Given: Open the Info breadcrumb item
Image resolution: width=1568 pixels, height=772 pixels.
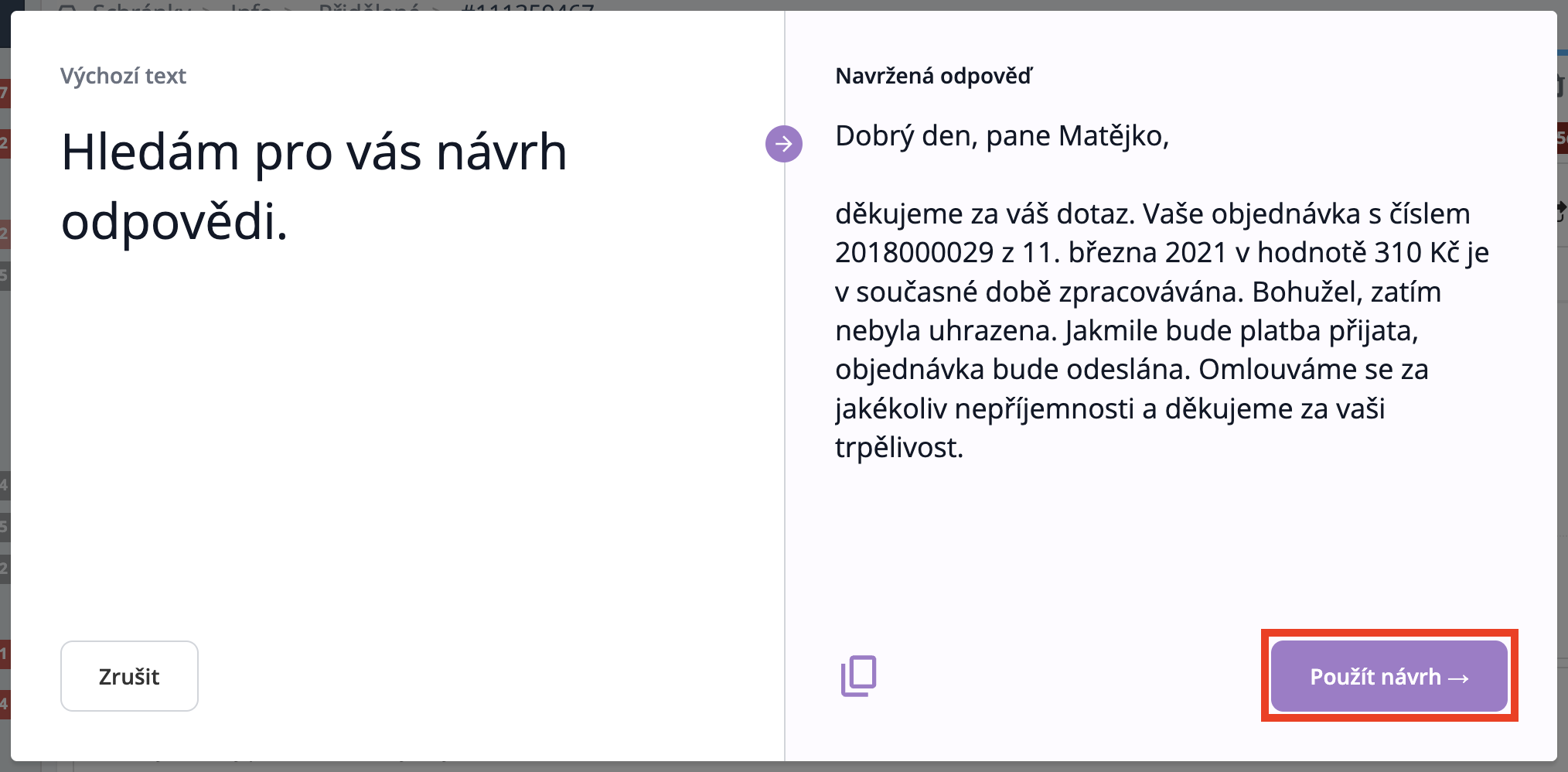Looking at the screenshot, I should click(251, 6).
